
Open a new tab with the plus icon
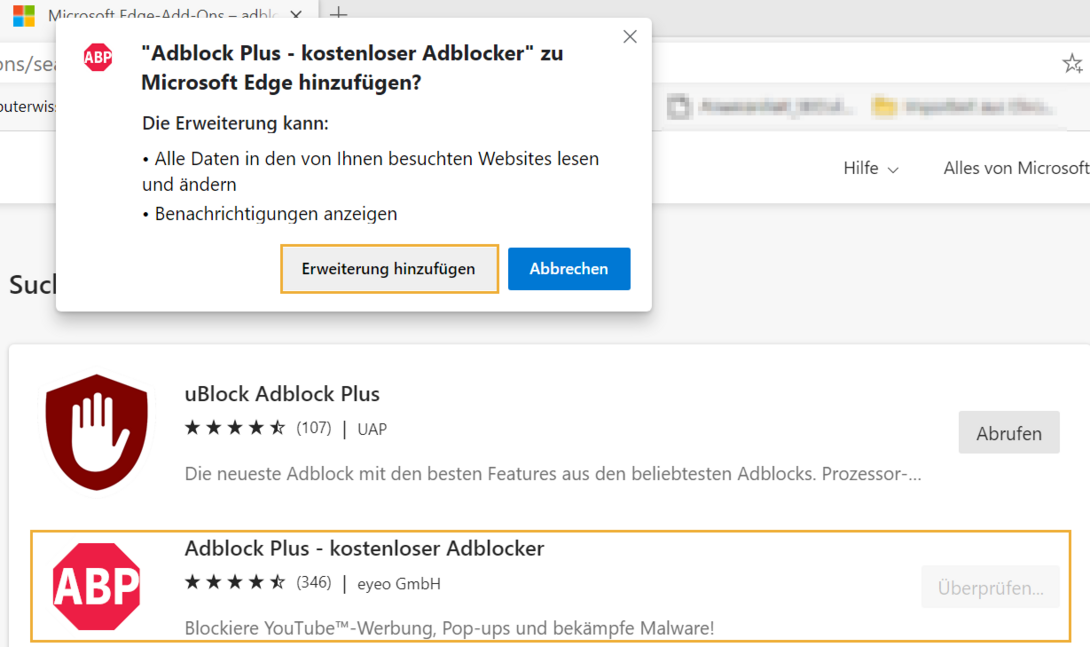[338, 15]
